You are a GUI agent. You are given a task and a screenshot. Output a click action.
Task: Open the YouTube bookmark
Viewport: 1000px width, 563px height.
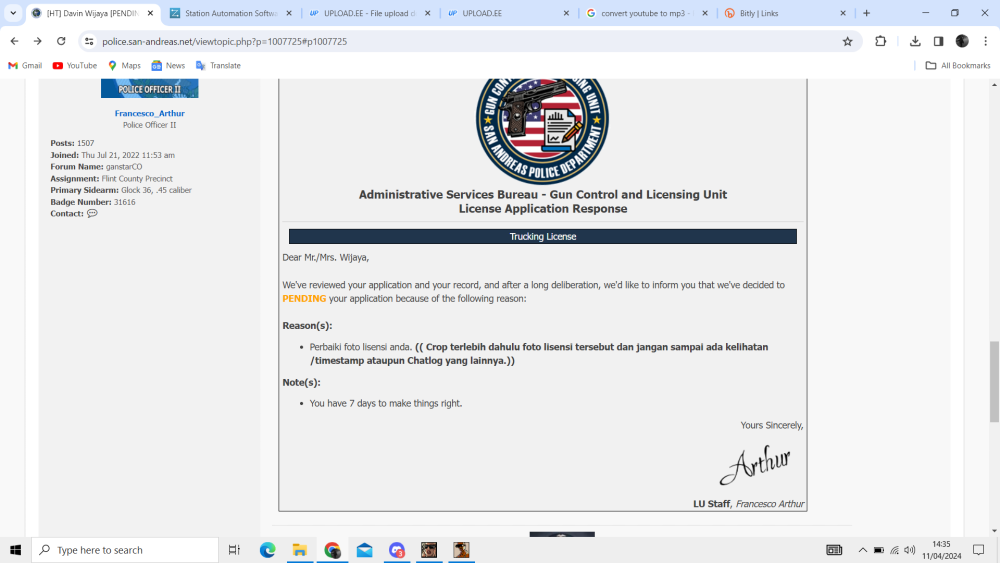(75, 66)
